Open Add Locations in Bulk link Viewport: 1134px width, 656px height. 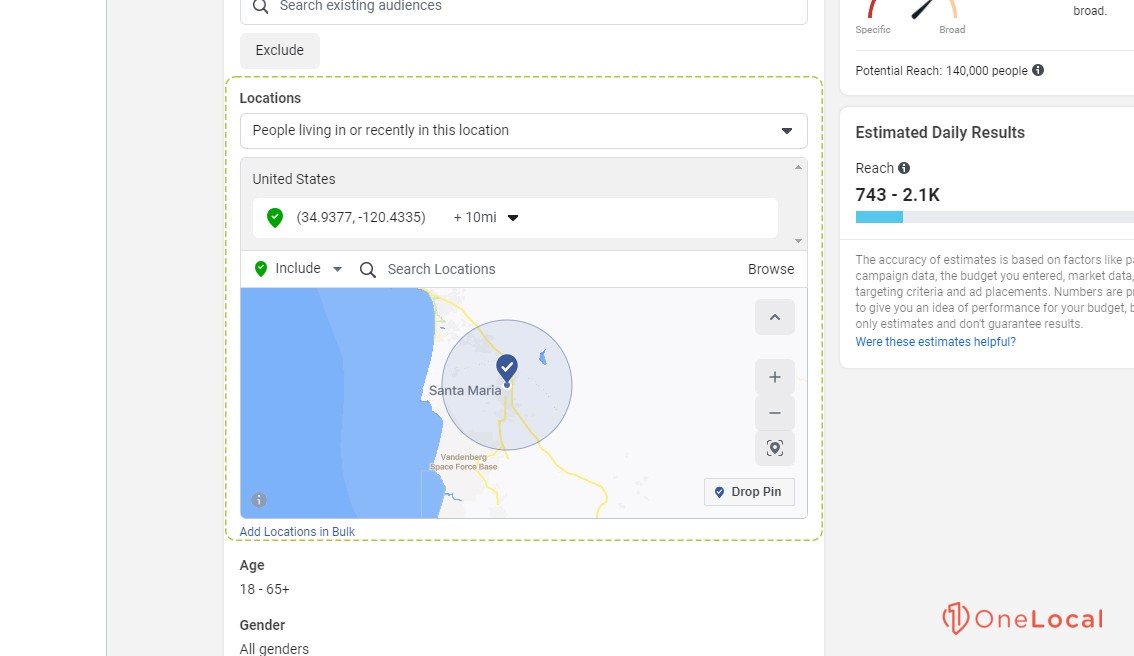[x=297, y=532]
